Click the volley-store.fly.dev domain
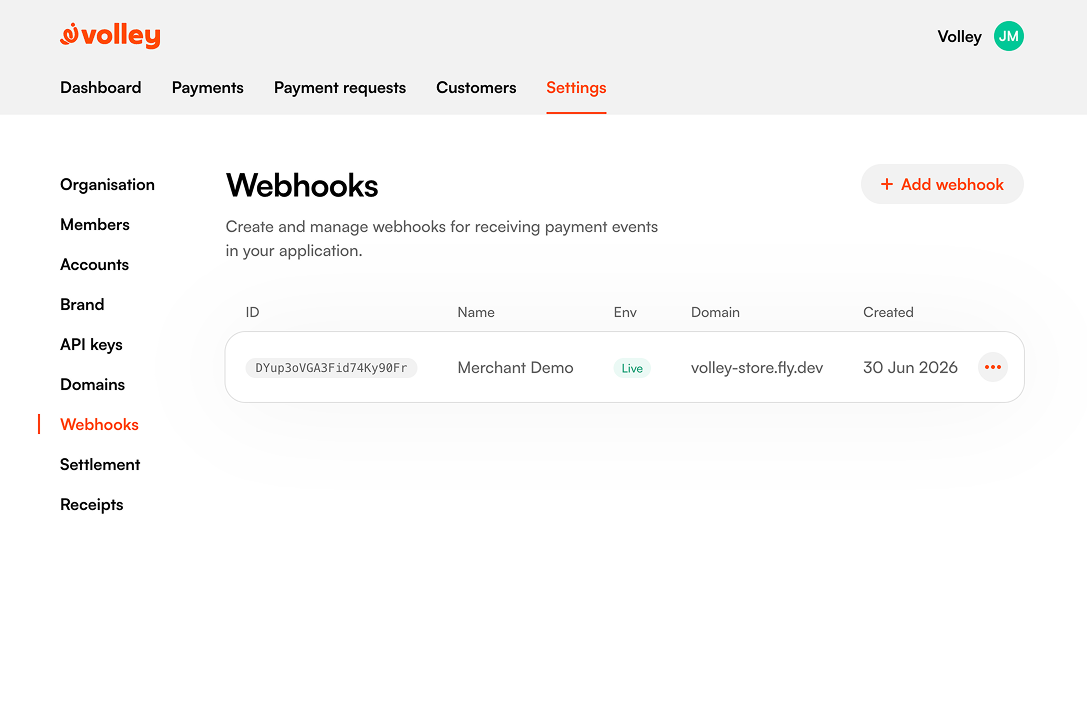This screenshot has width=1087, height=714. tap(757, 367)
